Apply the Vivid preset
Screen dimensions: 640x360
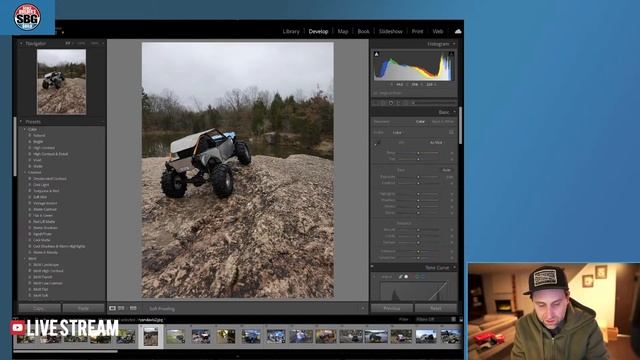[x=37, y=160]
